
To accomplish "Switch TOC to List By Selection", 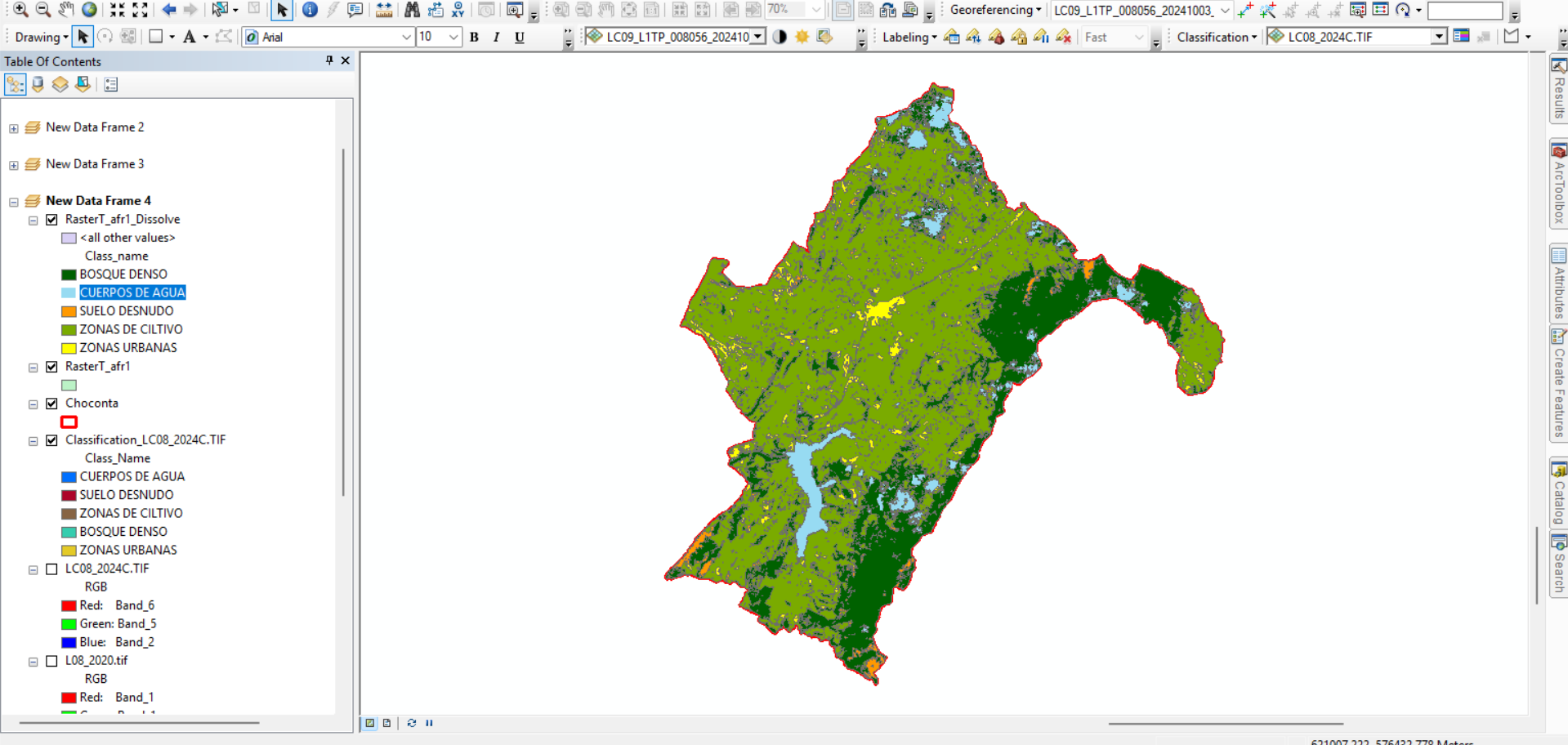I will [x=83, y=84].
